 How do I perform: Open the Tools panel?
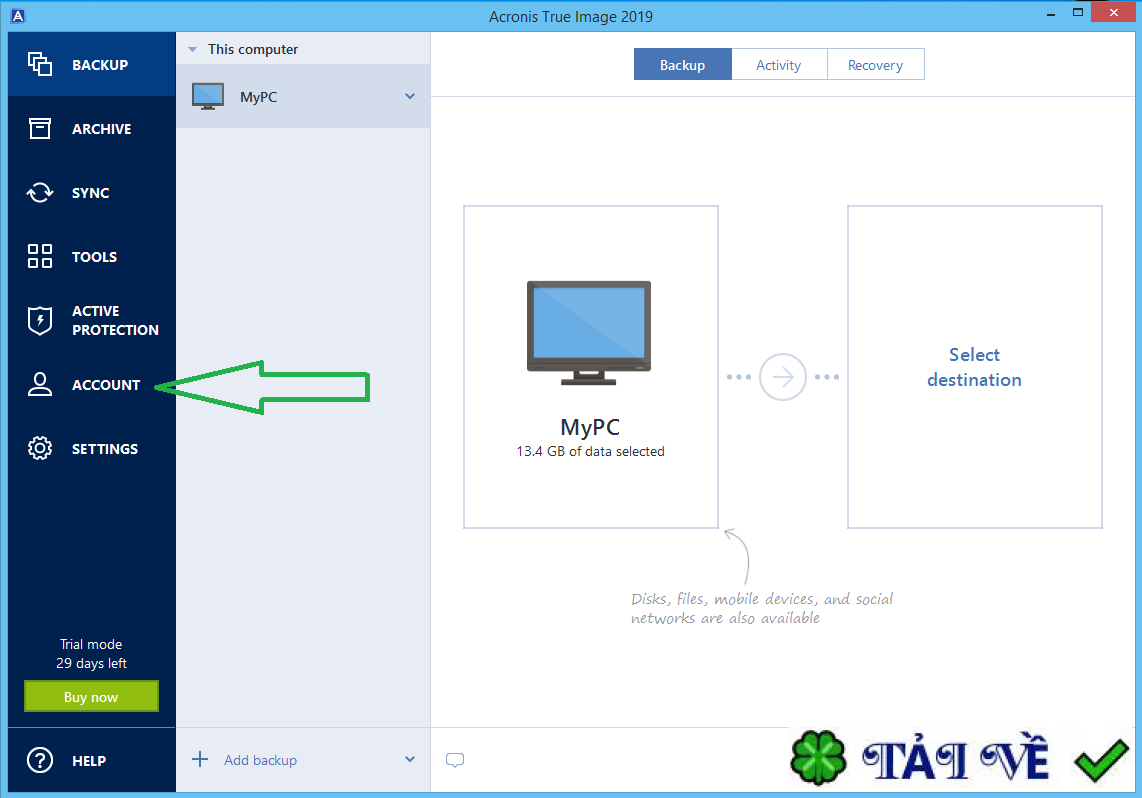(x=40, y=256)
